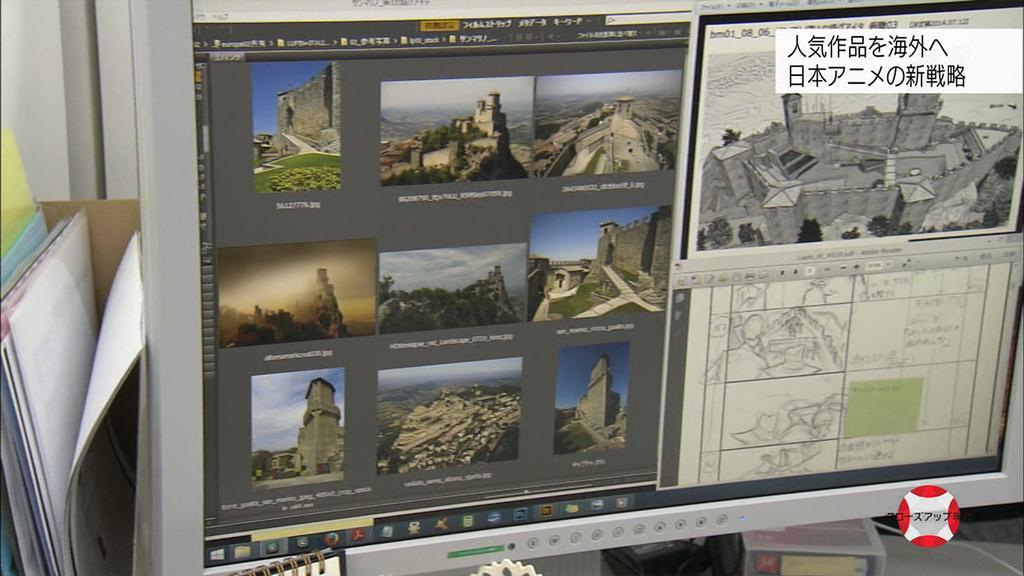This screenshot has width=1024, height=576.
Task: Switch to the フィルムストリップ workspace in Bridge
Action: tap(487, 24)
